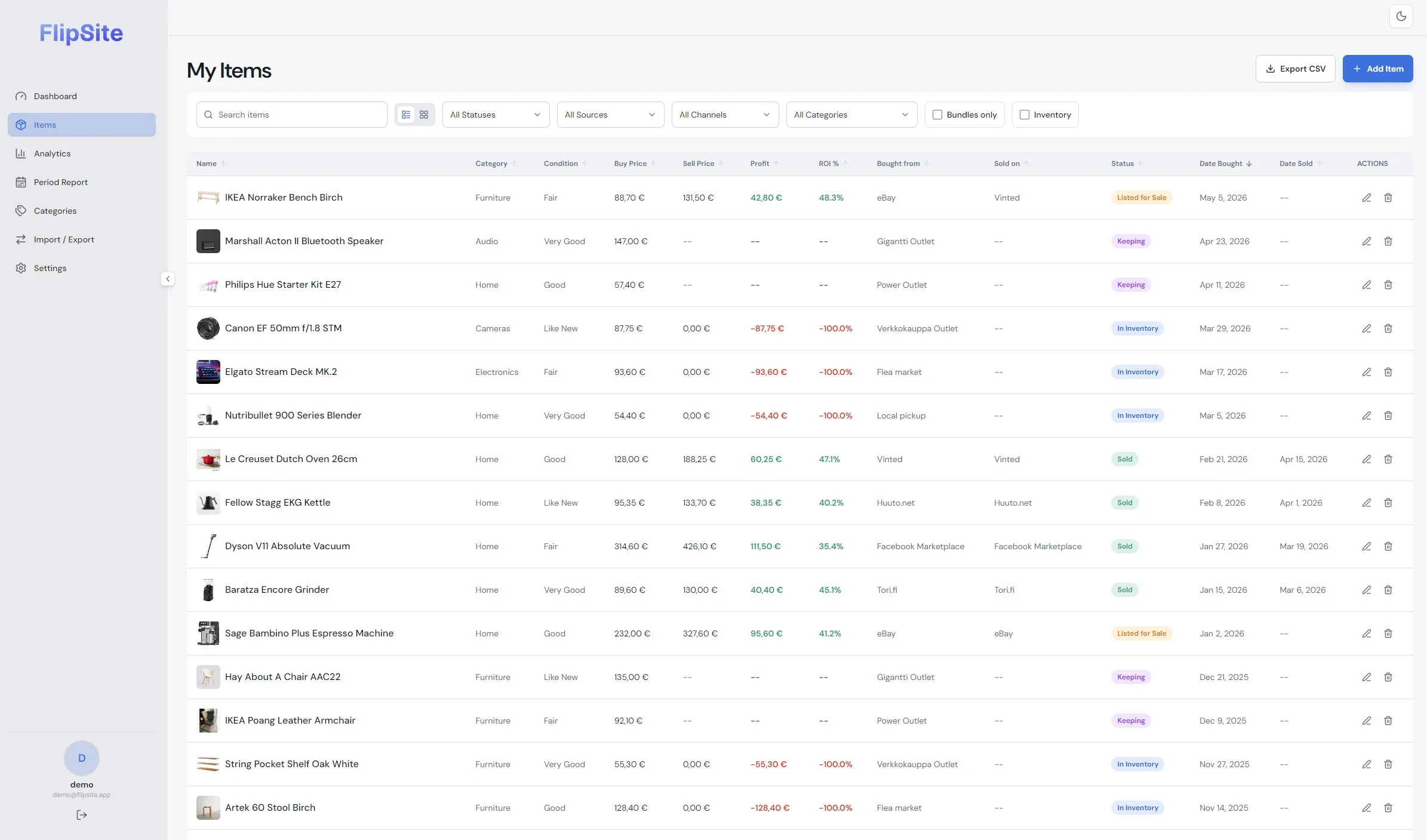The height and width of the screenshot is (840, 1427).
Task: Delete the Nutribullet 900 Series Blender
Action: pos(1388,416)
